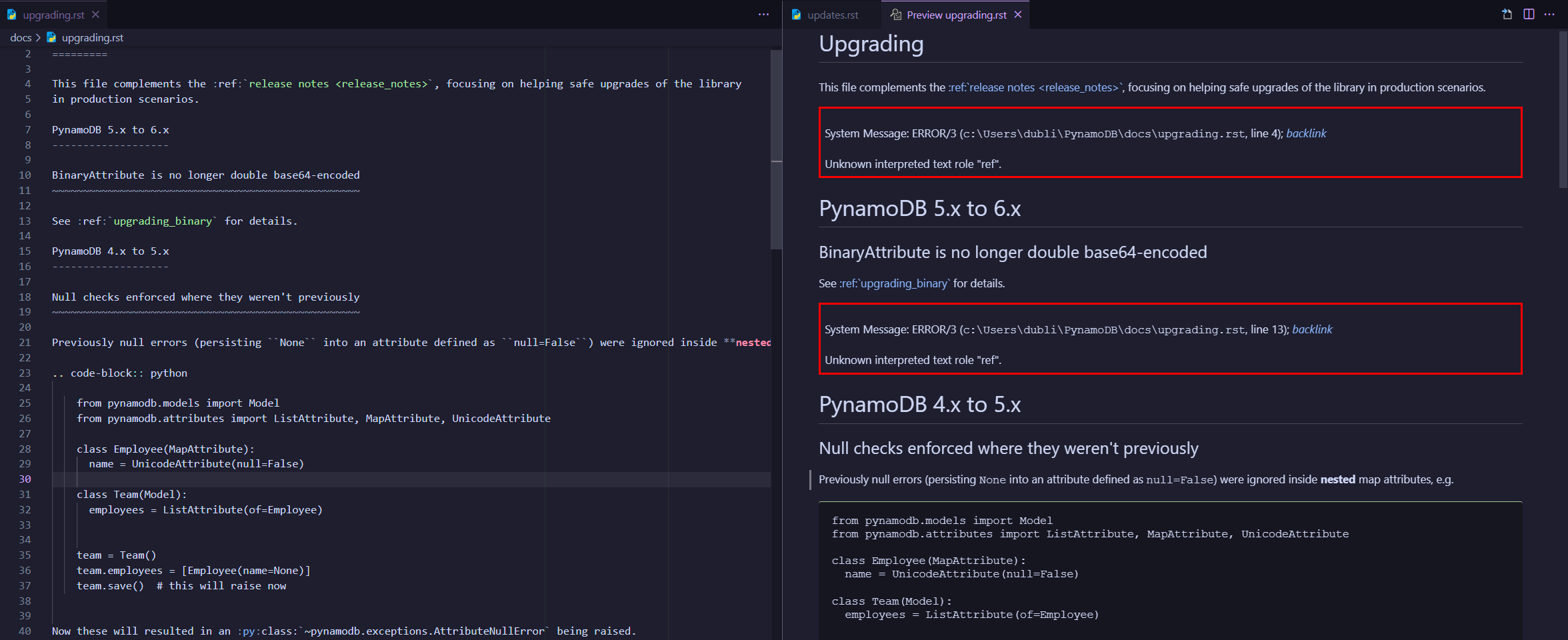Click preview subheading "Null checks enforced where they weren't previously"
The width and height of the screenshot is (1568, 640).
pos(1008,448)
